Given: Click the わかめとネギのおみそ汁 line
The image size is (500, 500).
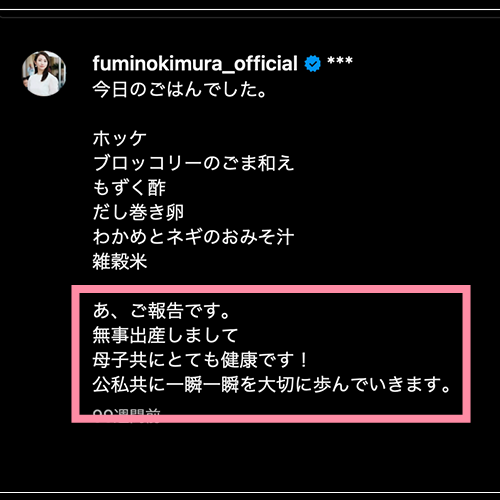Looking at the screenshot, I should 193,237.
